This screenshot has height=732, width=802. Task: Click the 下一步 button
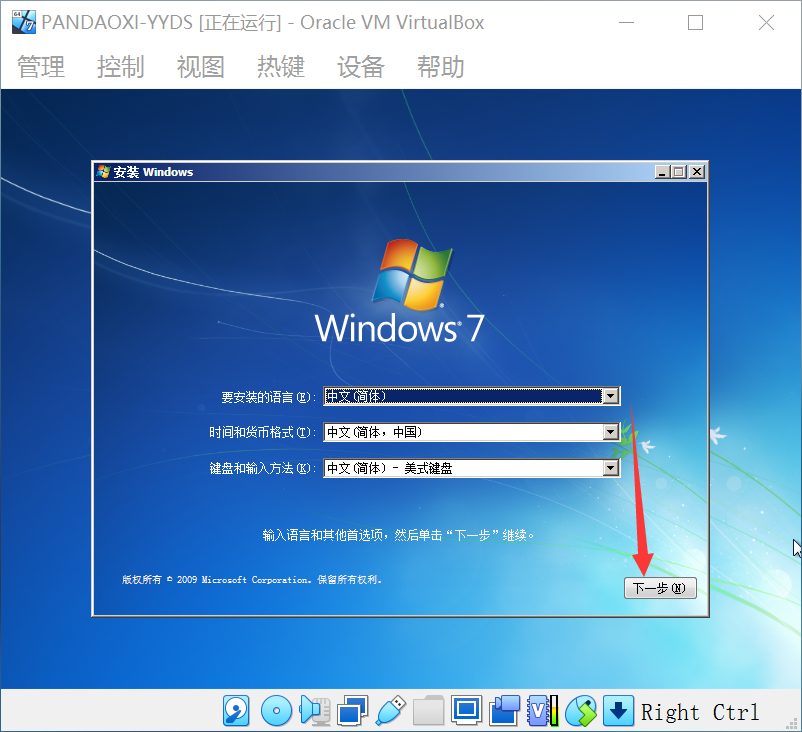[x=660, y=588]
